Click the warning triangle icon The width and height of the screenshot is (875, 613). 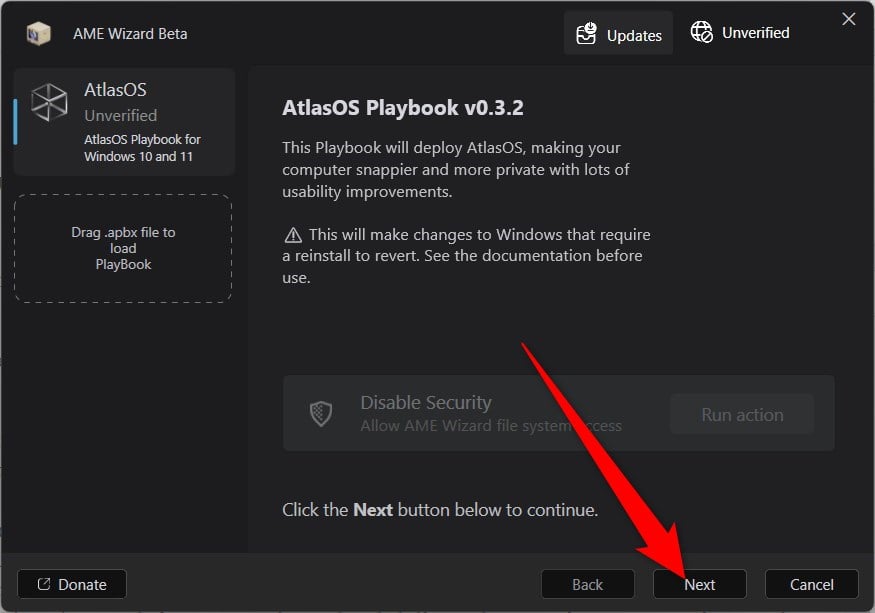(293, 234)
